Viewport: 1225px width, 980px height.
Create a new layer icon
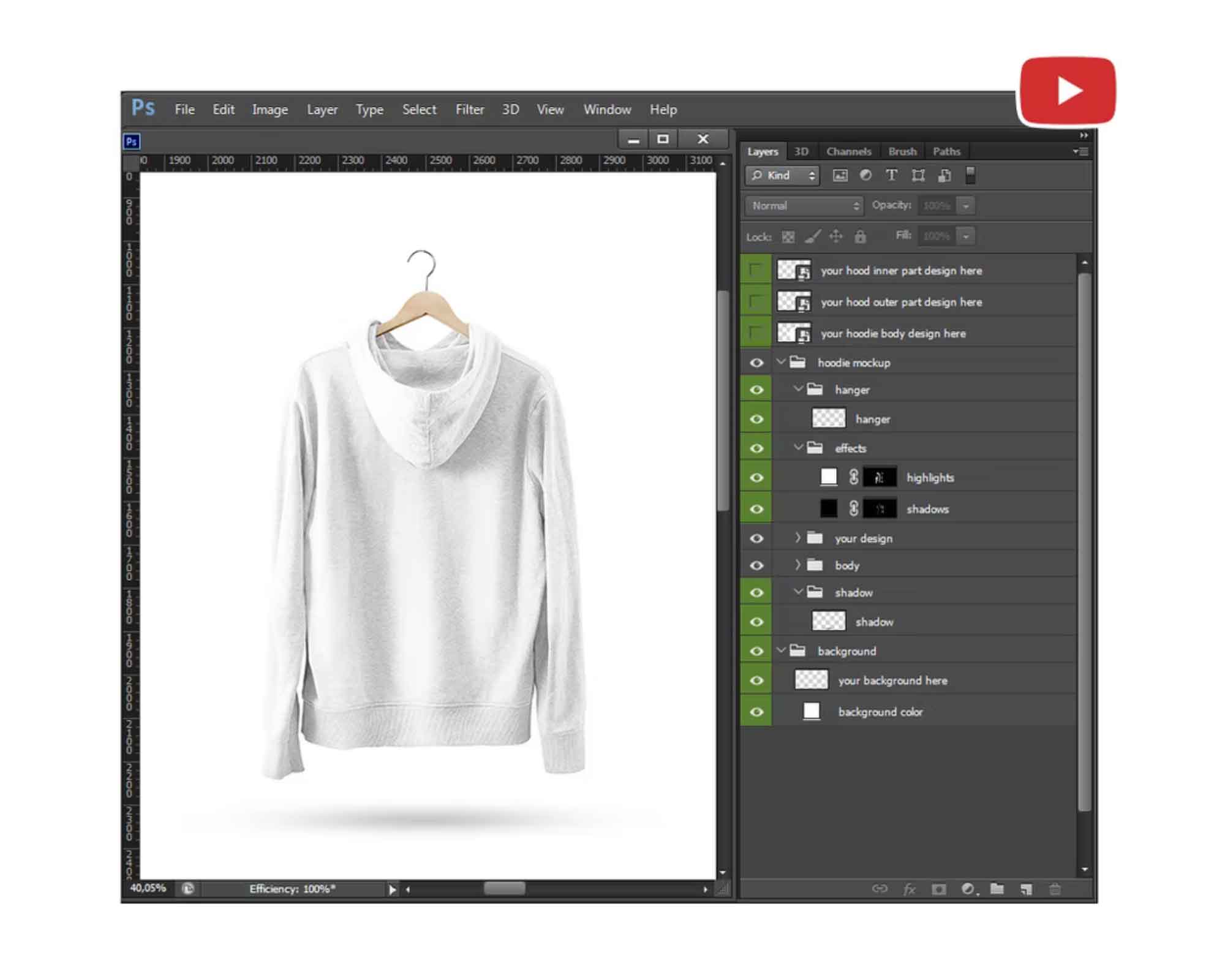click(x=1026, y=889)
